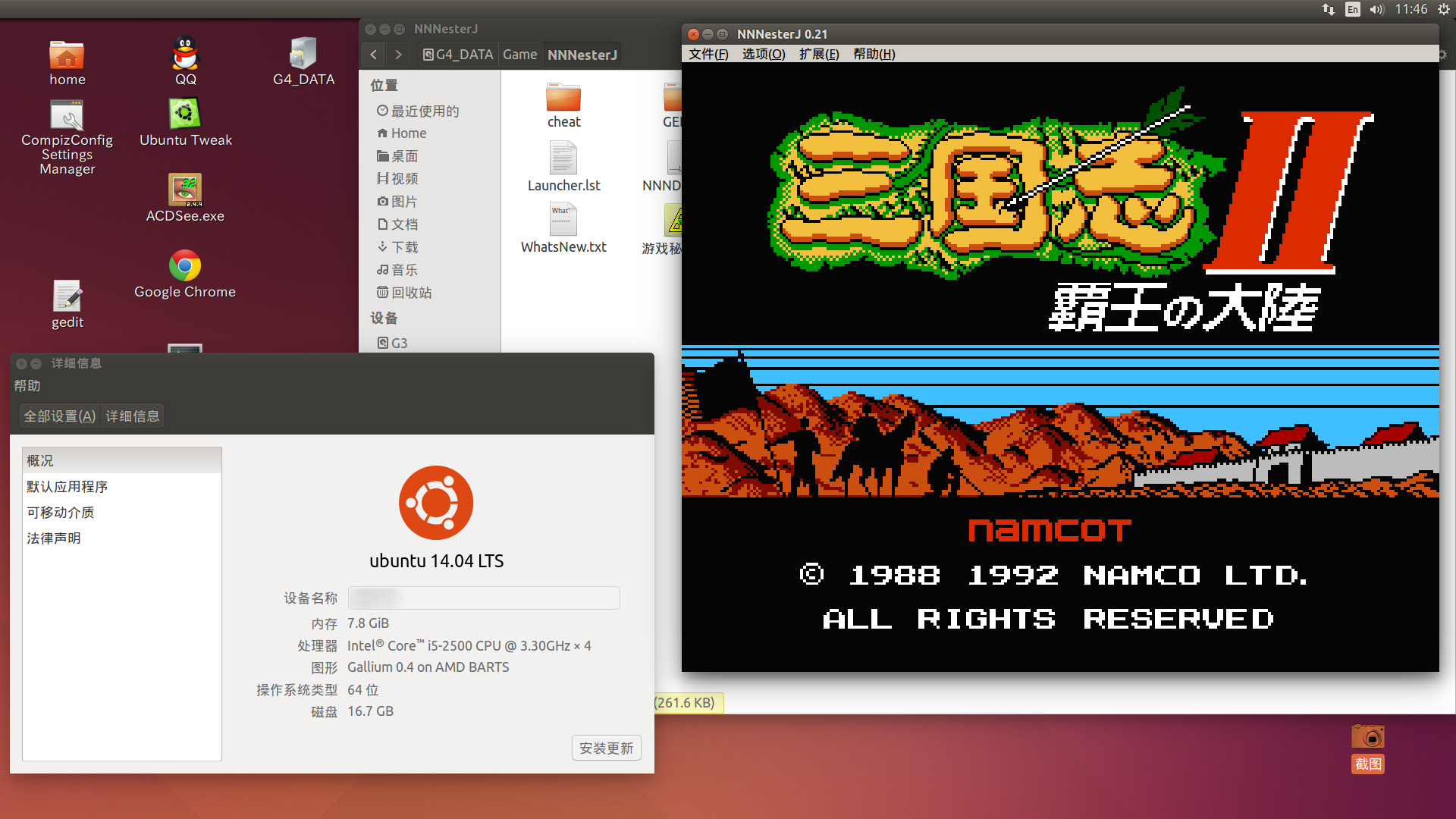Open 选项(O) menu in NNNesterJ
The width and height of the screenshot is (1456, 819).
[x=764, y=54]
